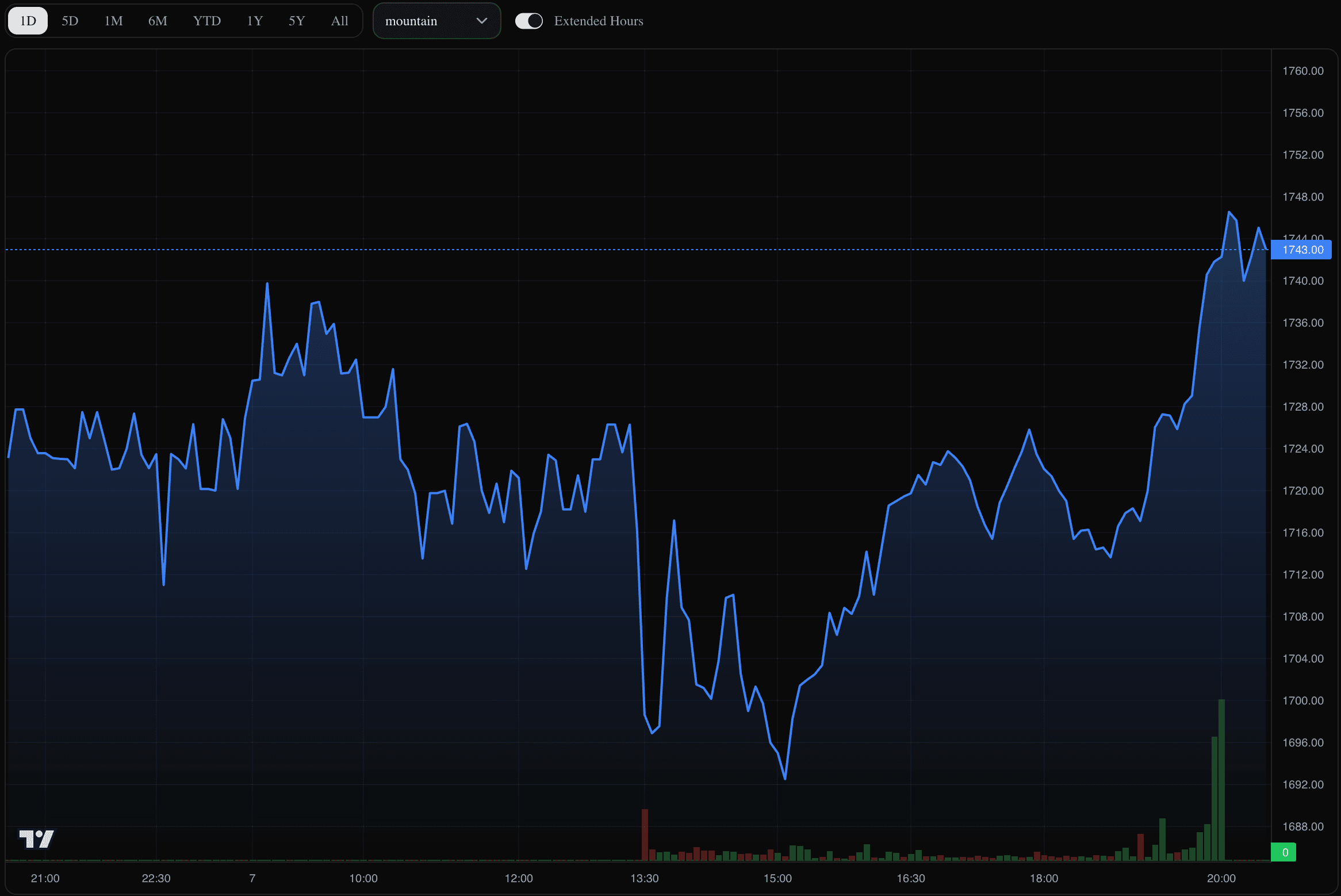Click the chart type dropdown chevron
The image size is (1341, 896).
[x=482, y=21]
